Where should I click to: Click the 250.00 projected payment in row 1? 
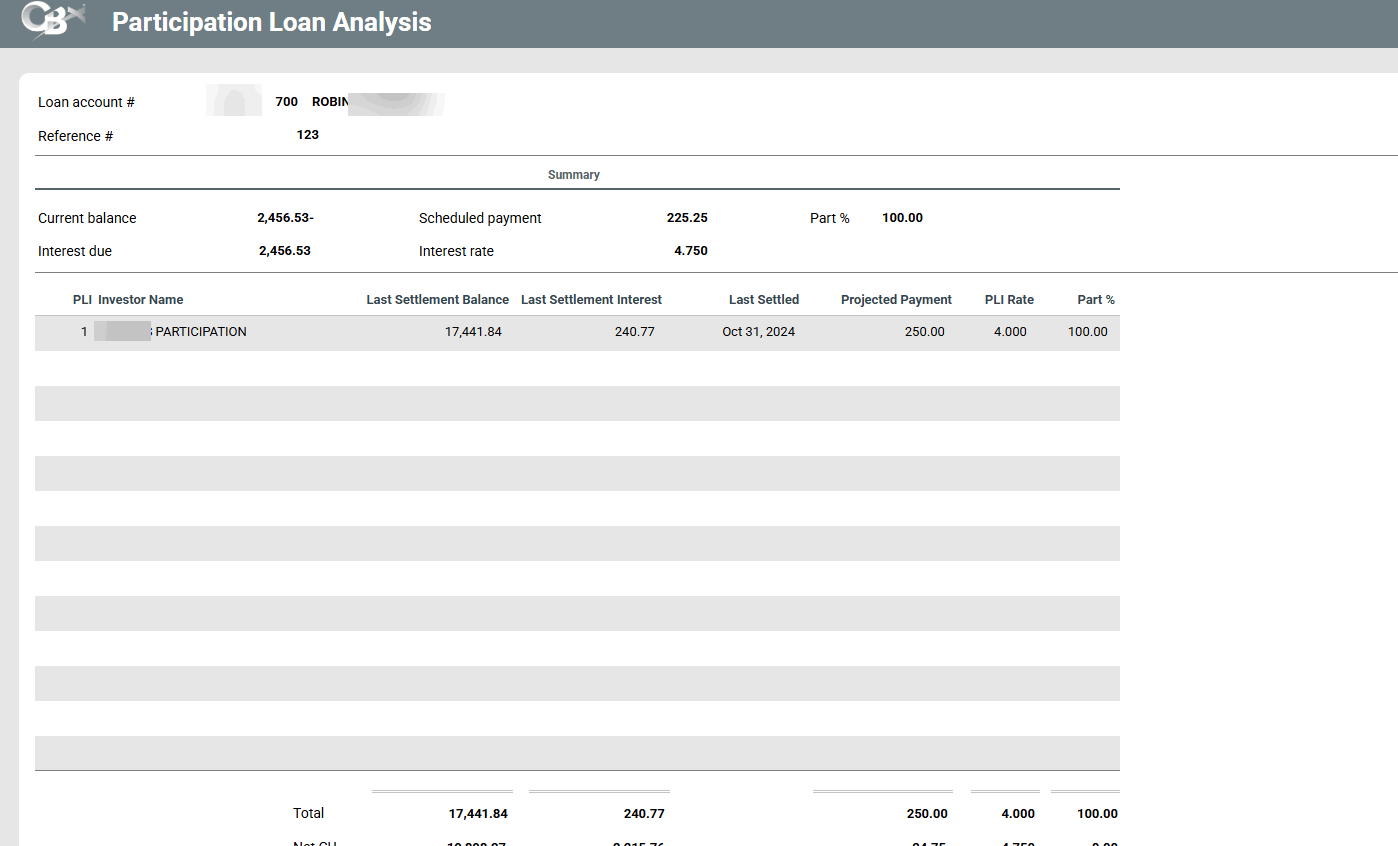coord(924,332)
